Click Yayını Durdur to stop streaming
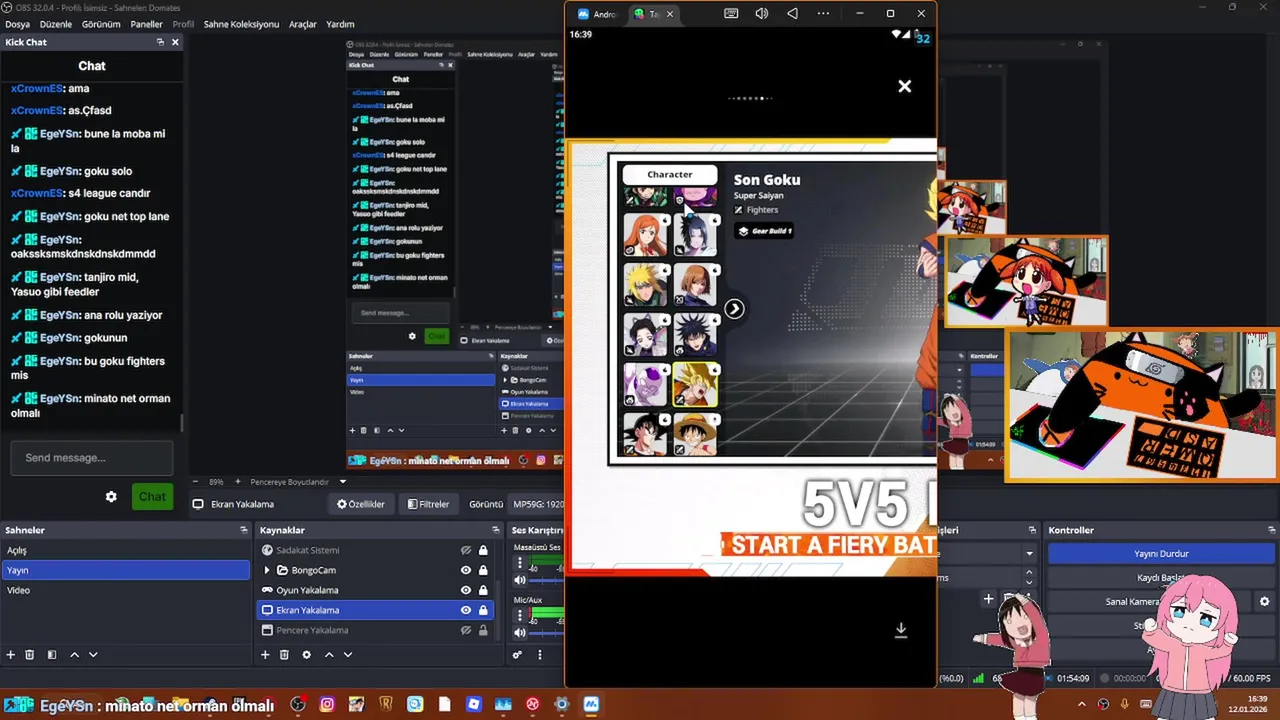The image size is (1280, 720). point(1161,553)
